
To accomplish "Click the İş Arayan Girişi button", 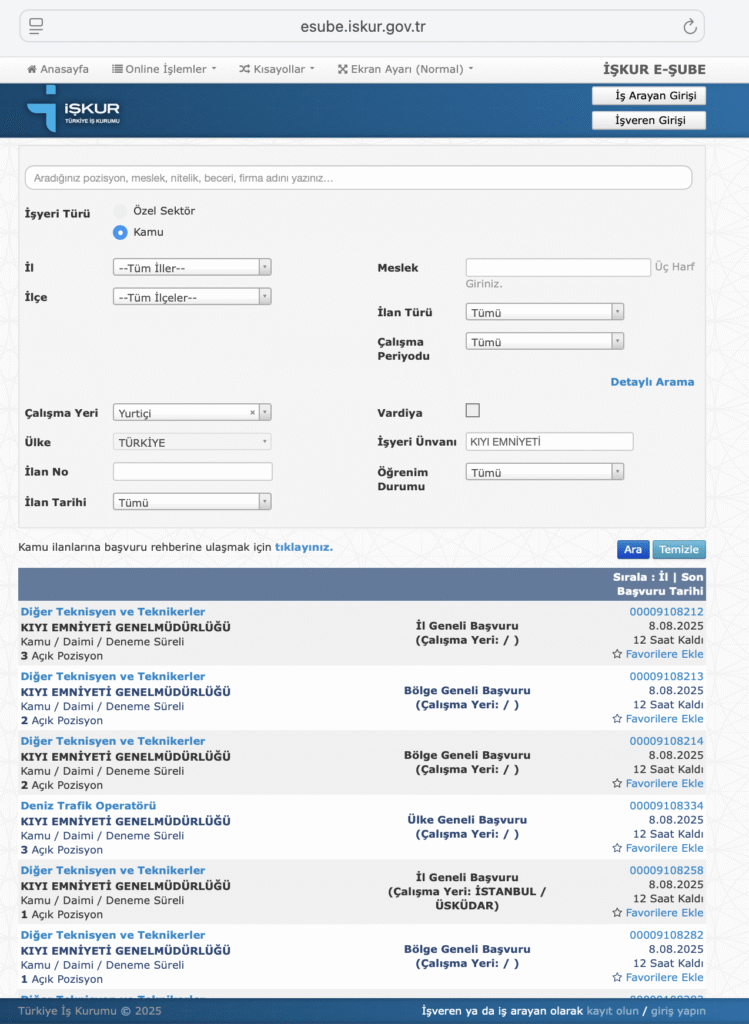I will pyautogui.click(x=648, y=96).
